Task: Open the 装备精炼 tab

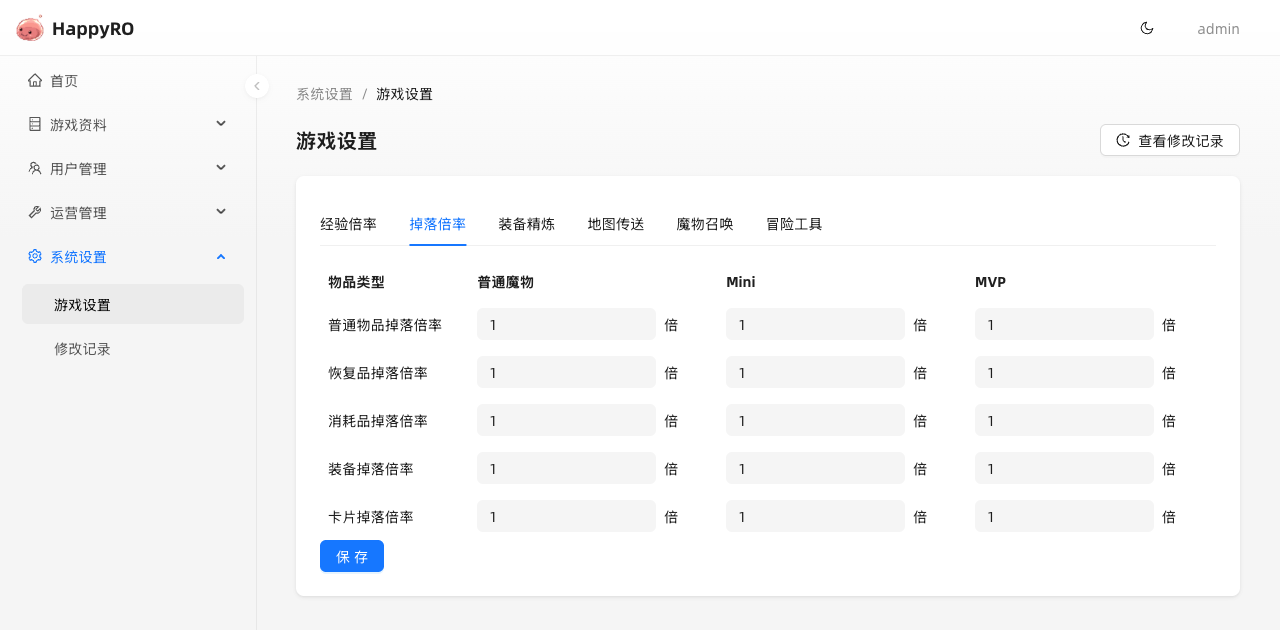Action: tap(526, 224)
